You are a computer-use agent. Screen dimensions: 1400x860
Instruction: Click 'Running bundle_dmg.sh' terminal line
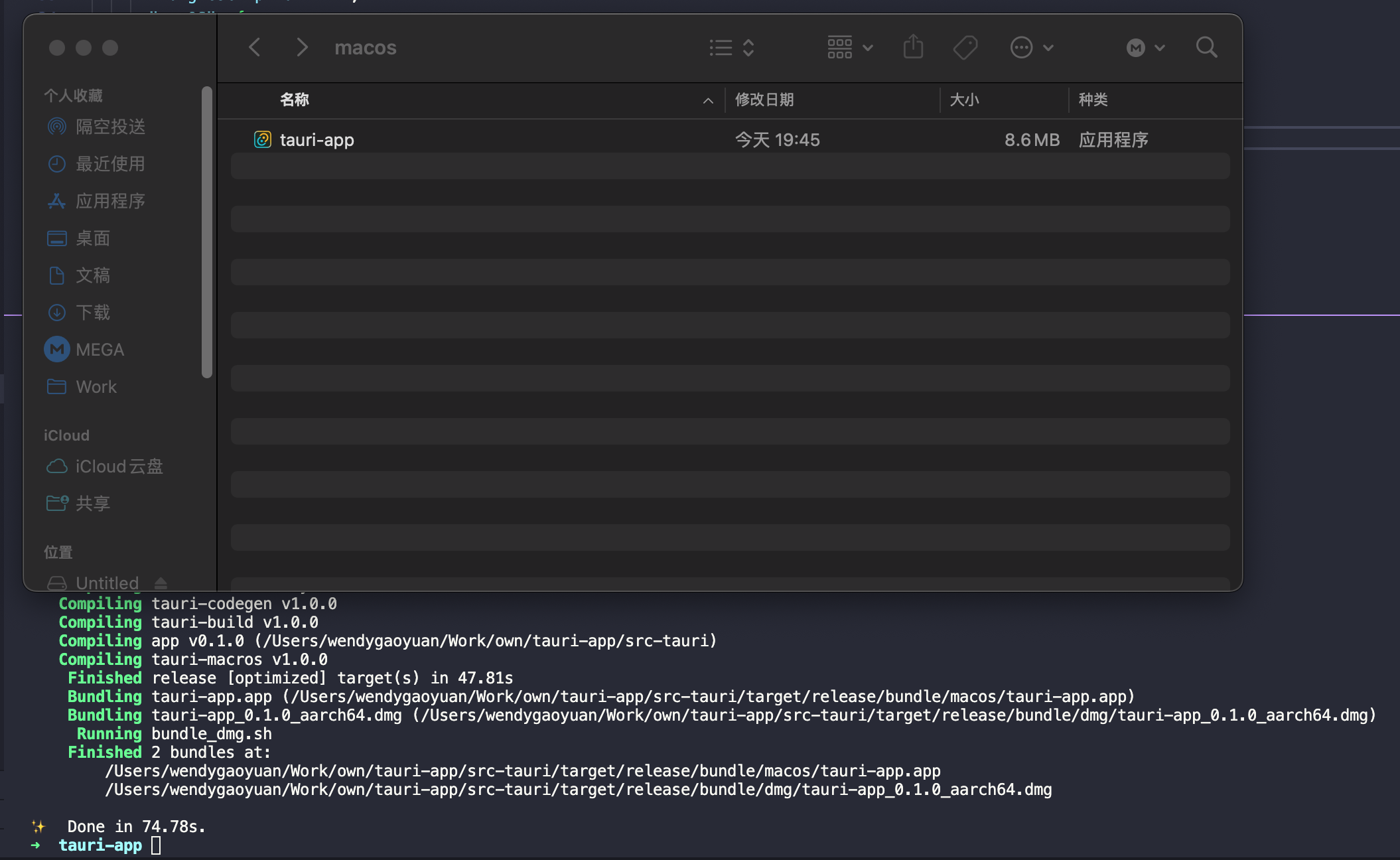[175, 734]
